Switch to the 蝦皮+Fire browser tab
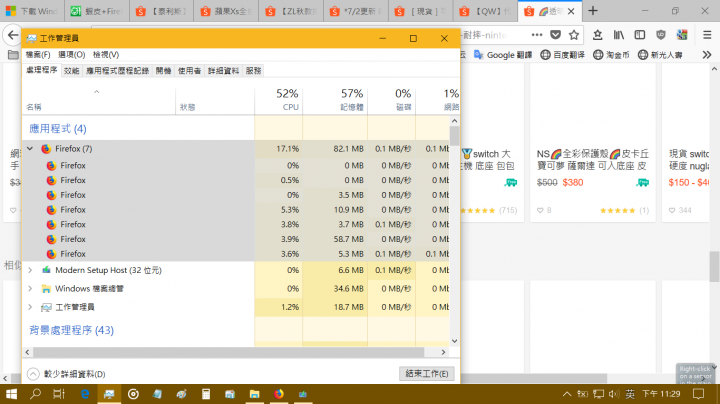 pyautogui.click(x=96, y=11)
